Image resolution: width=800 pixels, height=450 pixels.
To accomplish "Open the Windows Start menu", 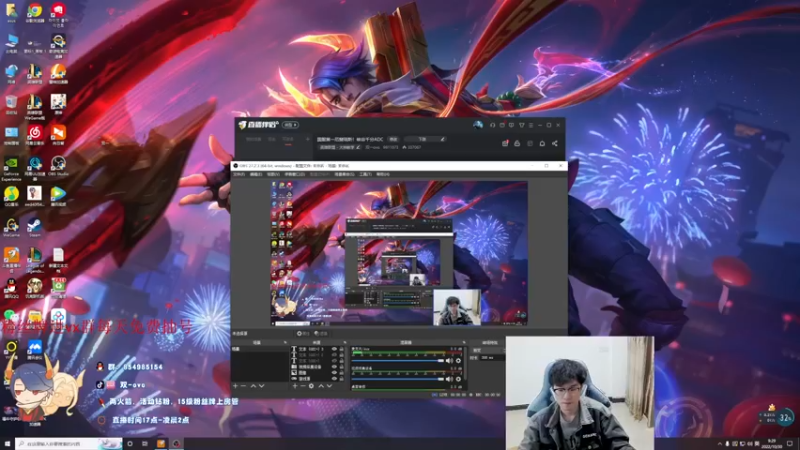I will [7, 444].
